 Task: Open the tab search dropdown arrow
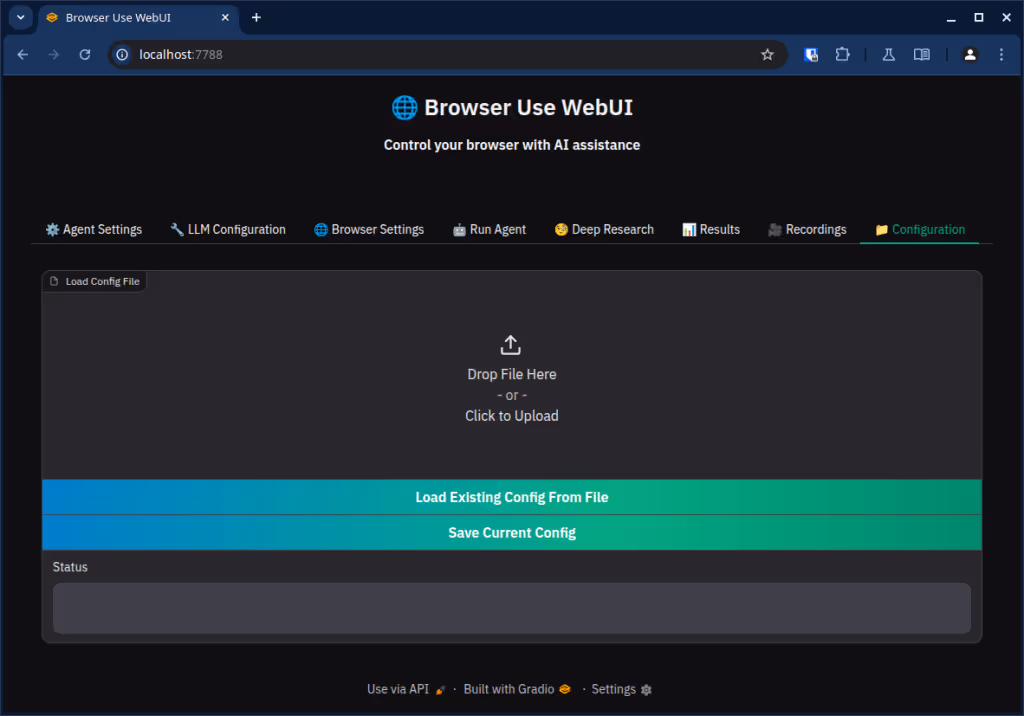click(x=21, y=18)
